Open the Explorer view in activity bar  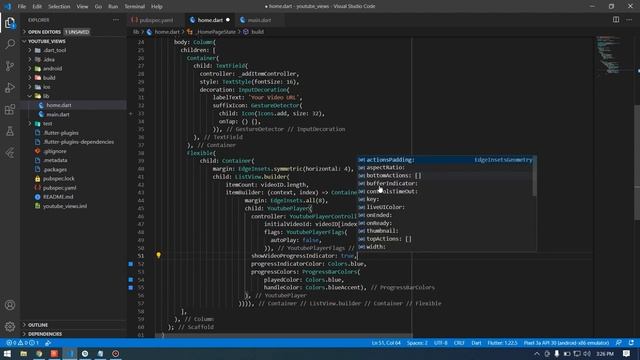click(x=10, y=23)
